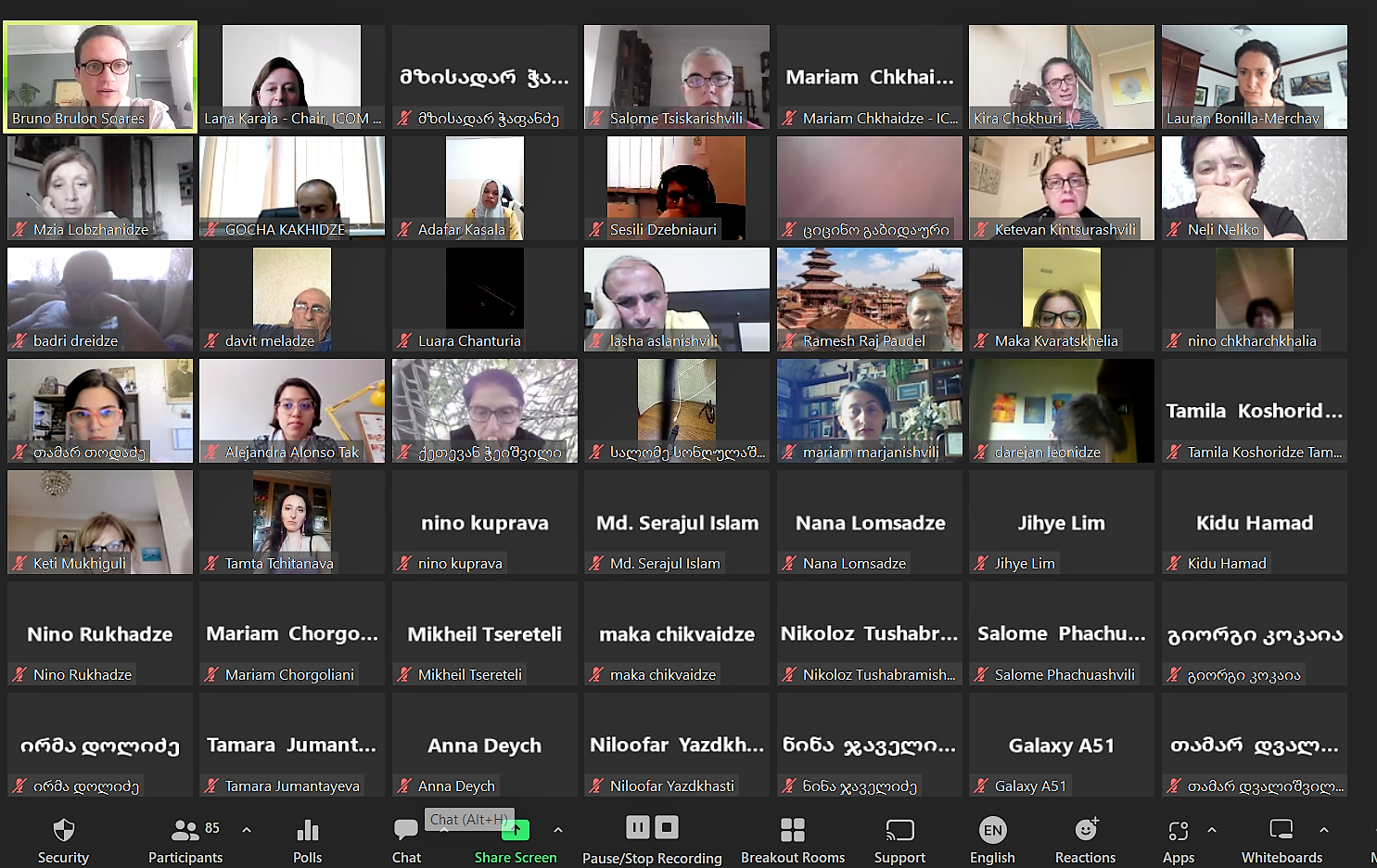
Task: Open the Chat panel
Action: [x=405, y=830]
